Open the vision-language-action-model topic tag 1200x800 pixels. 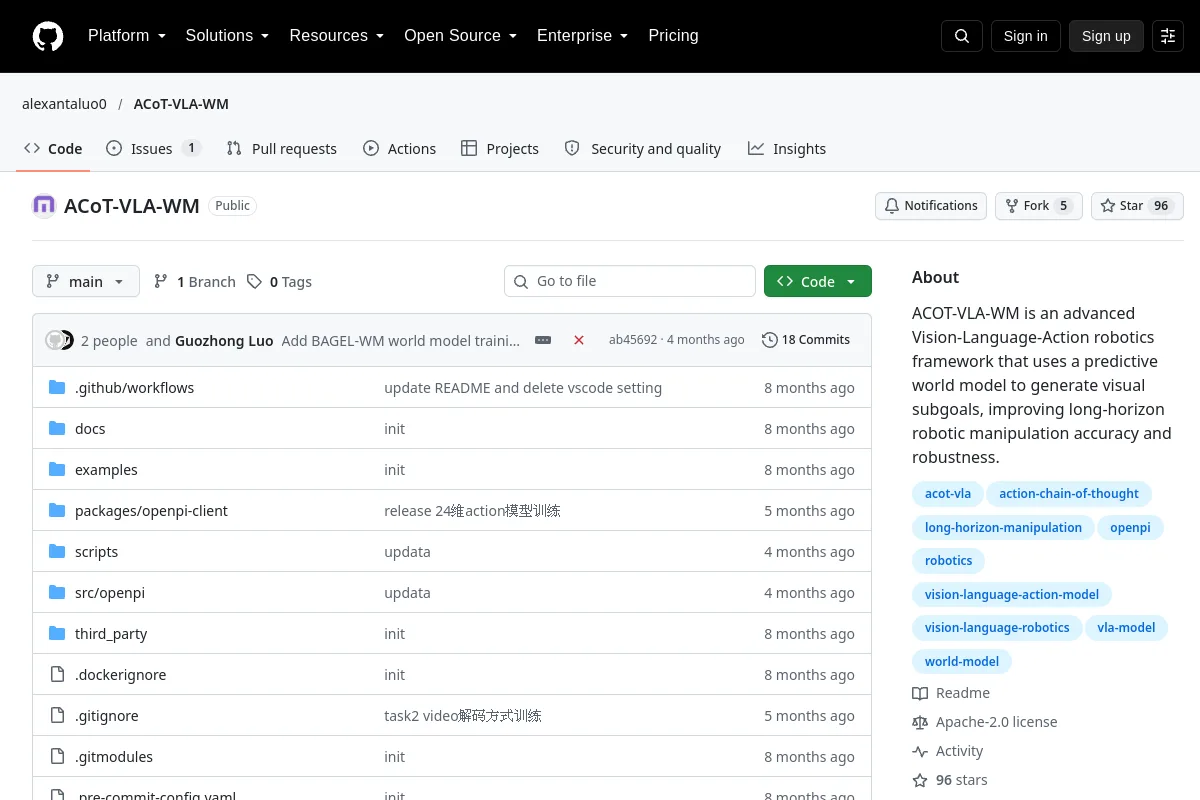tap(1012, 595)
